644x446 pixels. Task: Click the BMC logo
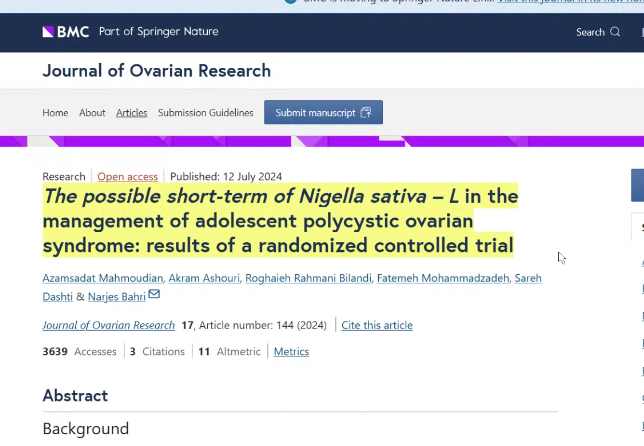(66, 32)
